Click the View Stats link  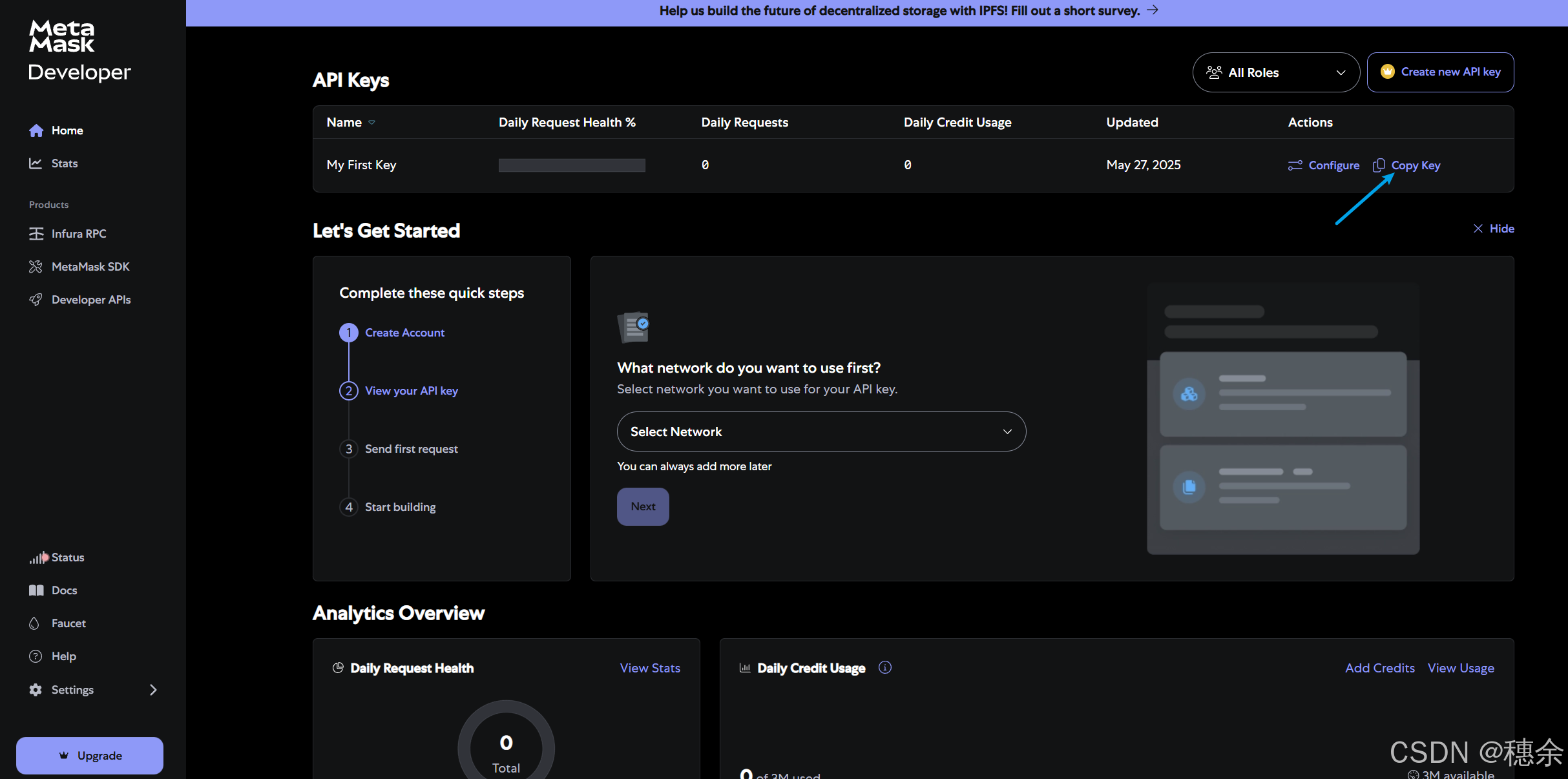point(649,668)
